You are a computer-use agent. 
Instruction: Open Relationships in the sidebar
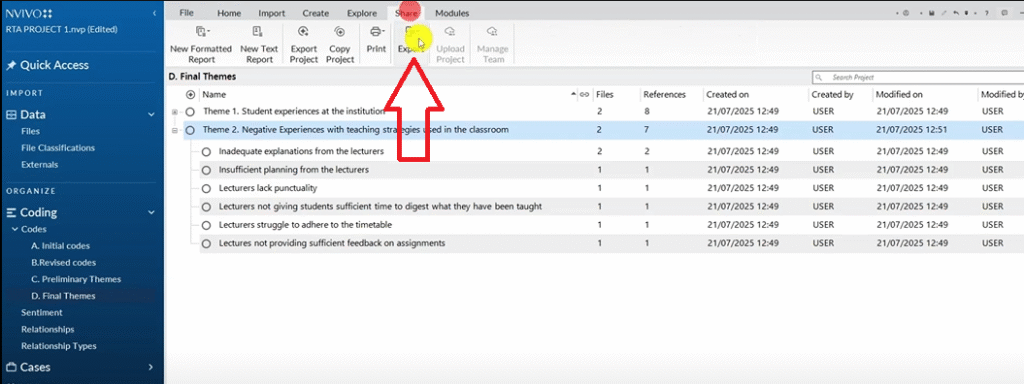tap(48, 329)
